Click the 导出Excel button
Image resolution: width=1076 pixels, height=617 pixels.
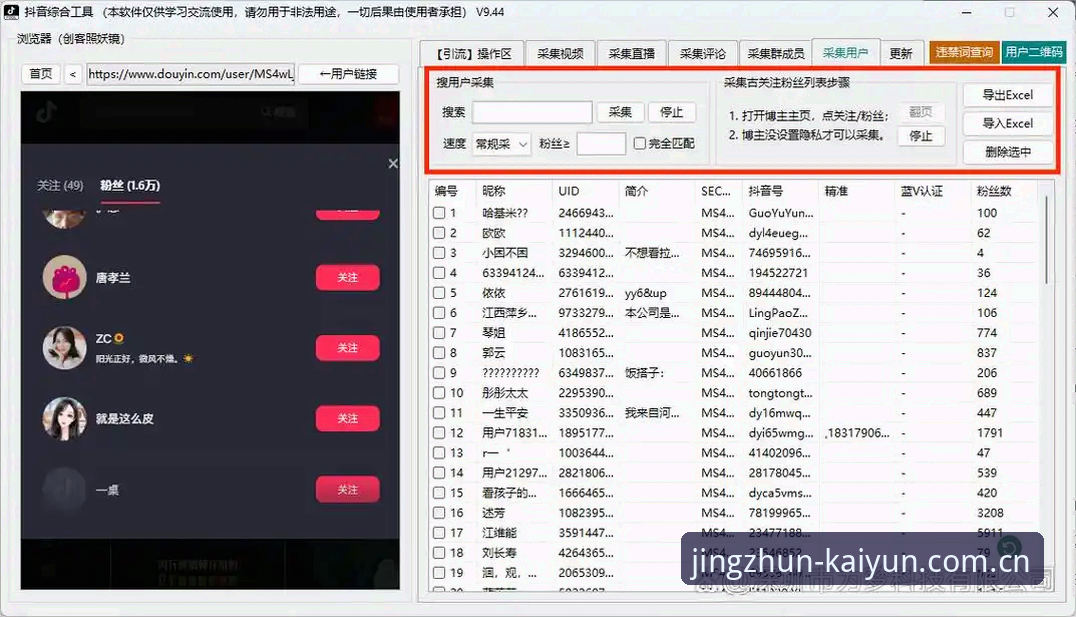coord(1007,95)
